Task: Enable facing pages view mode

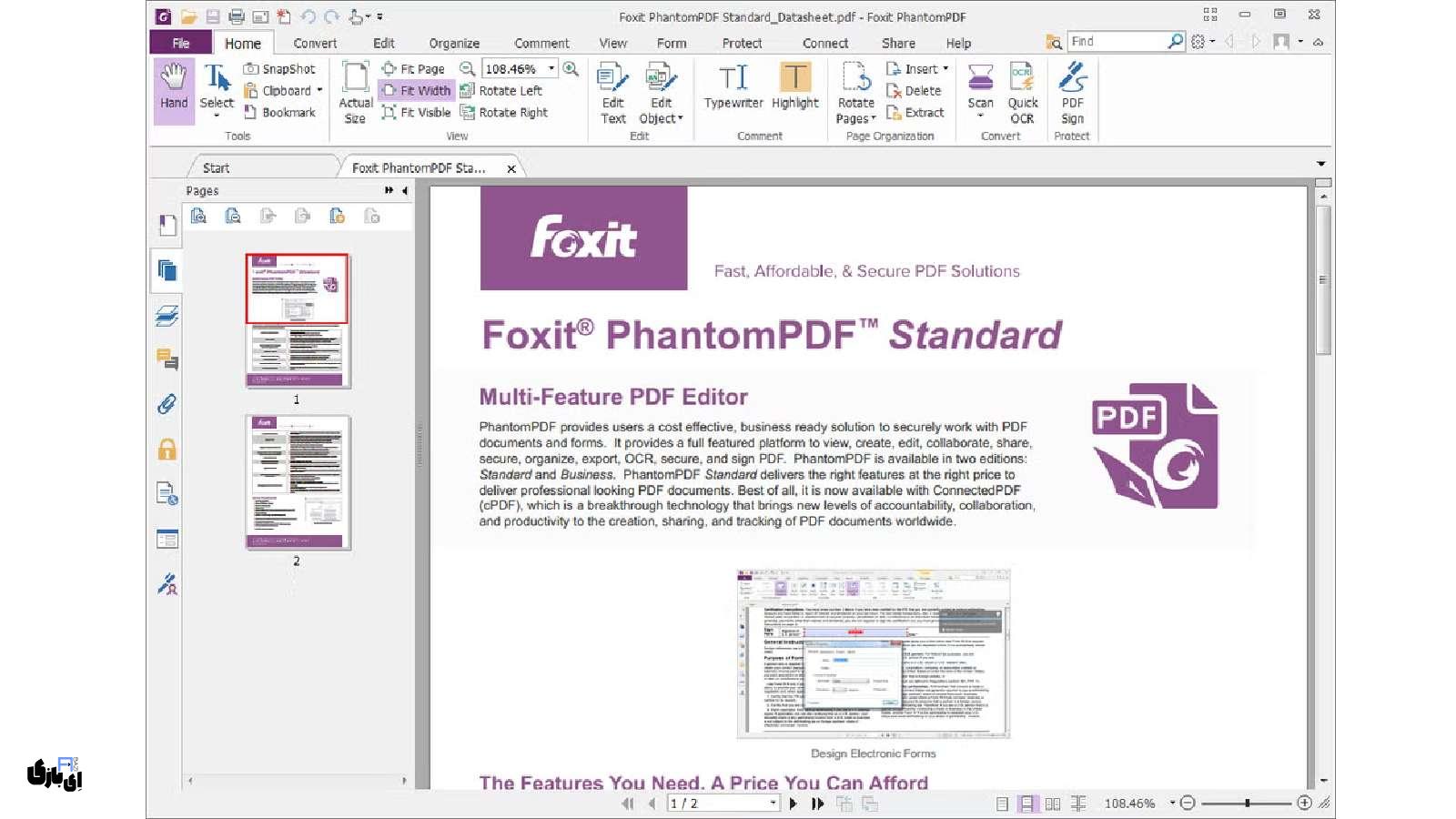Action: [1053, 804]
